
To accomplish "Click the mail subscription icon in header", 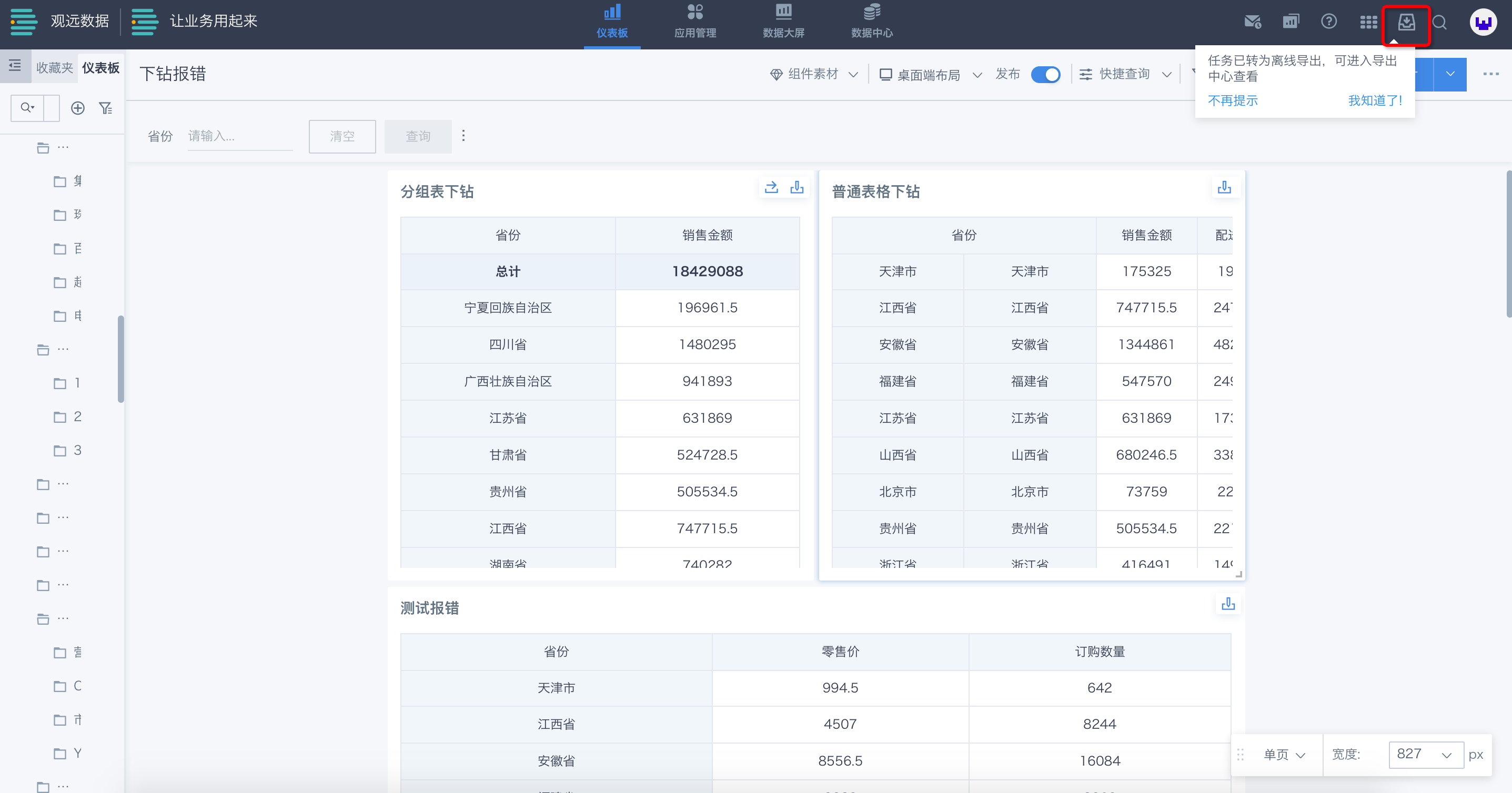I will (x=1252, y=22).
